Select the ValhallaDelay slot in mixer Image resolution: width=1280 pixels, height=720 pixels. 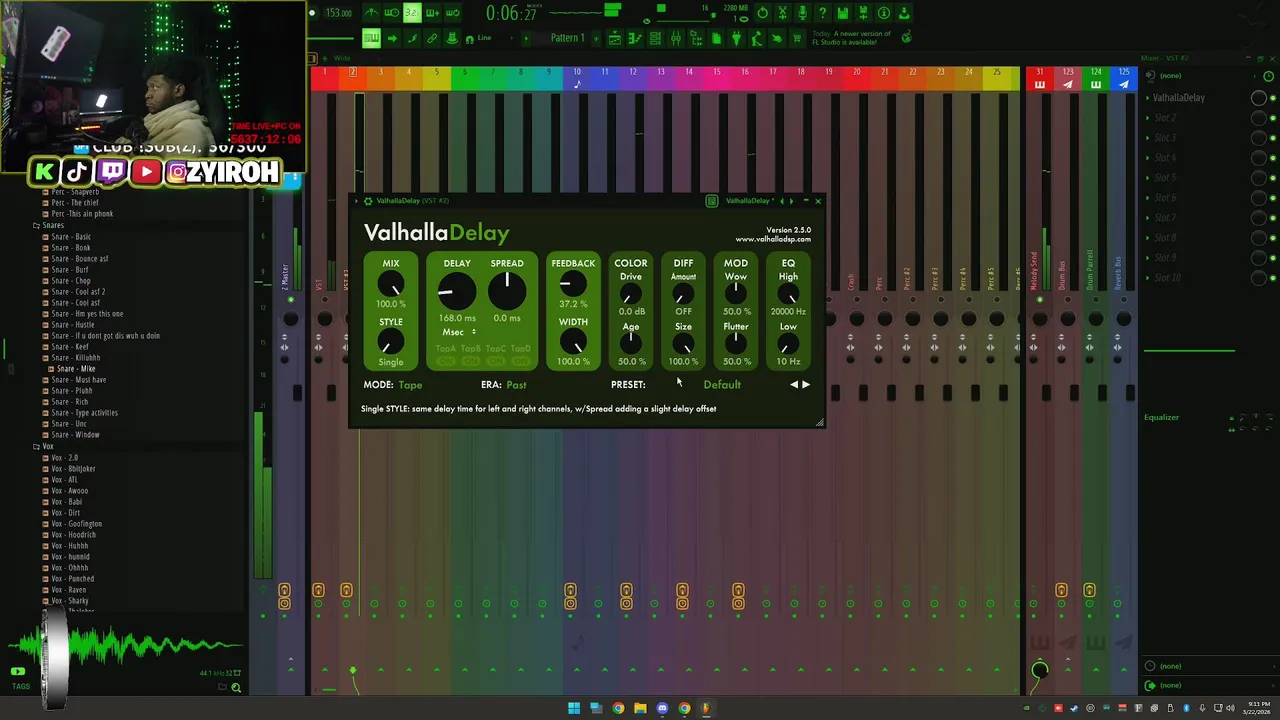pyautogui.click(x=1178, y=97)
